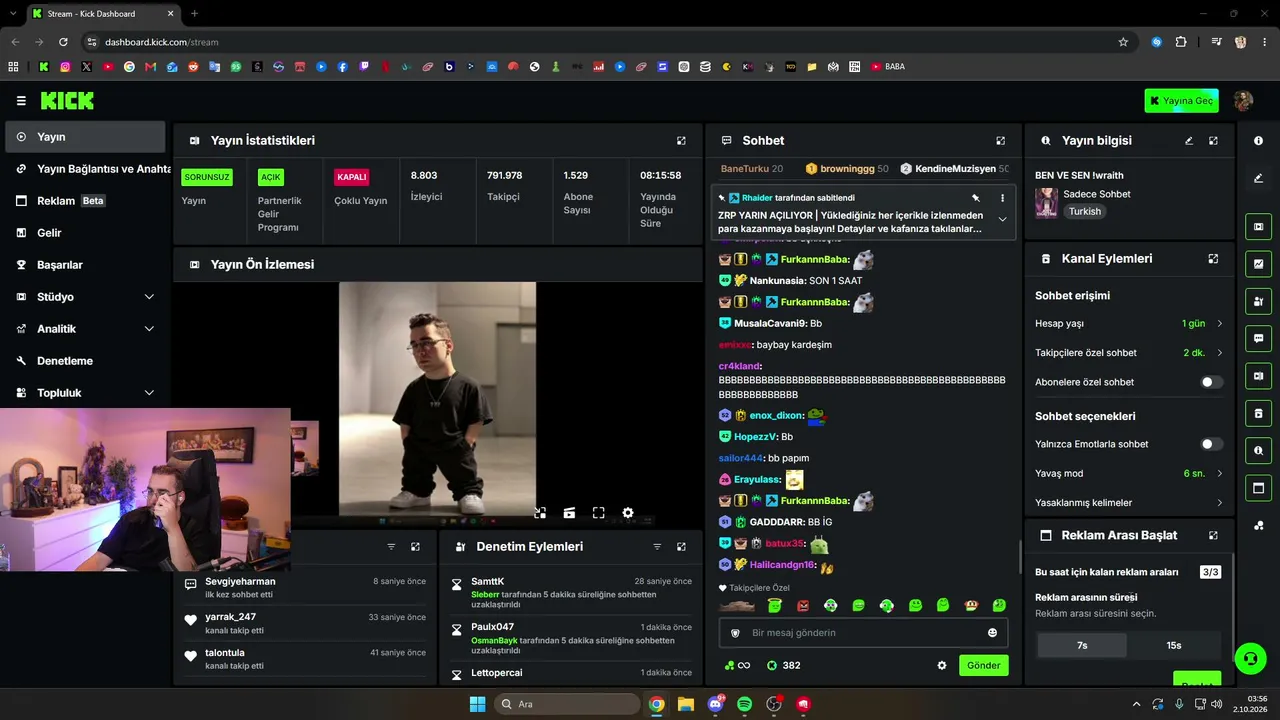Open the hamburger menu beside KICK logo
Viewport: 1280px width, 720px height.
21,101
